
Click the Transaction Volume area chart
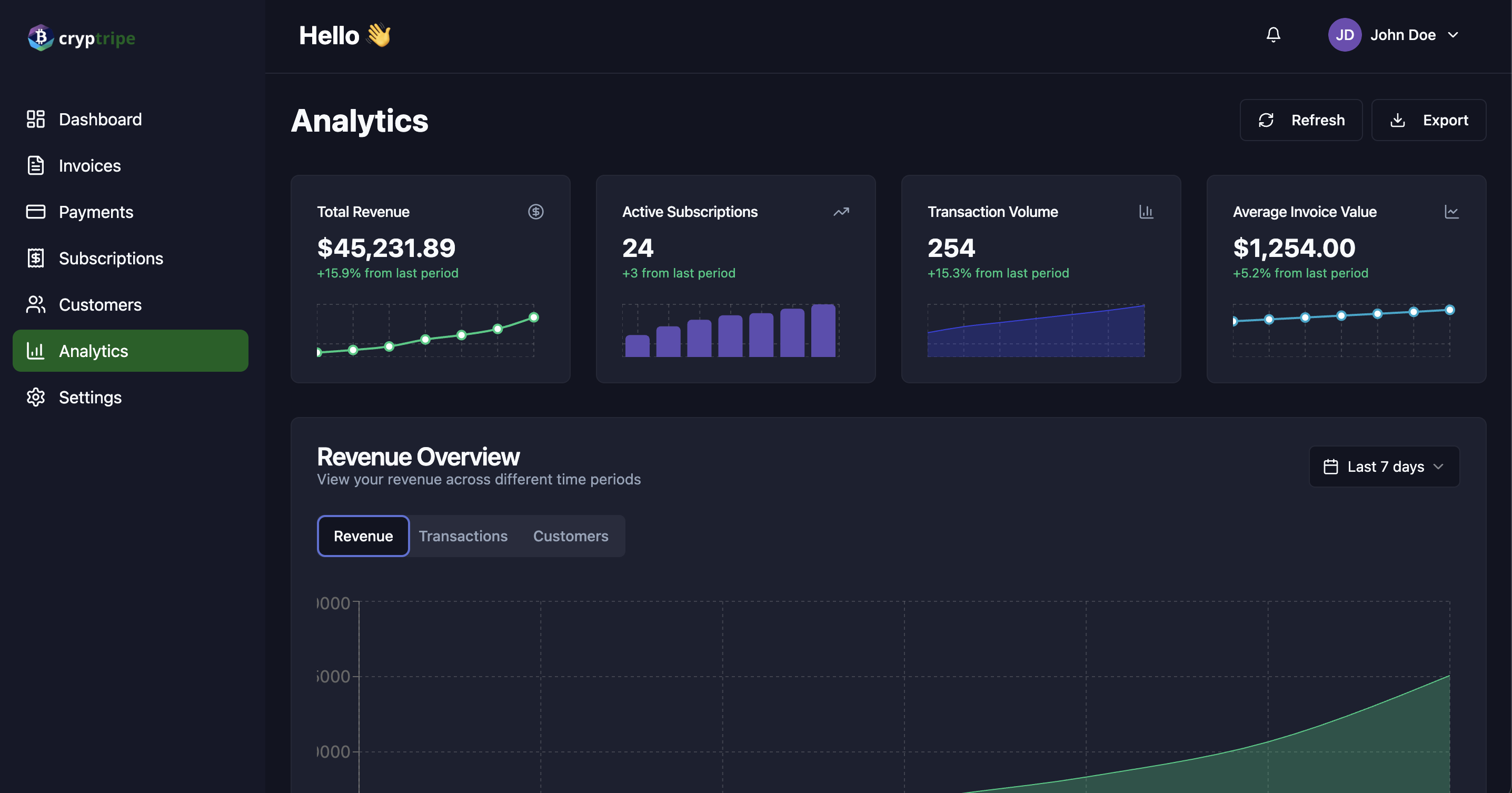1036,331
